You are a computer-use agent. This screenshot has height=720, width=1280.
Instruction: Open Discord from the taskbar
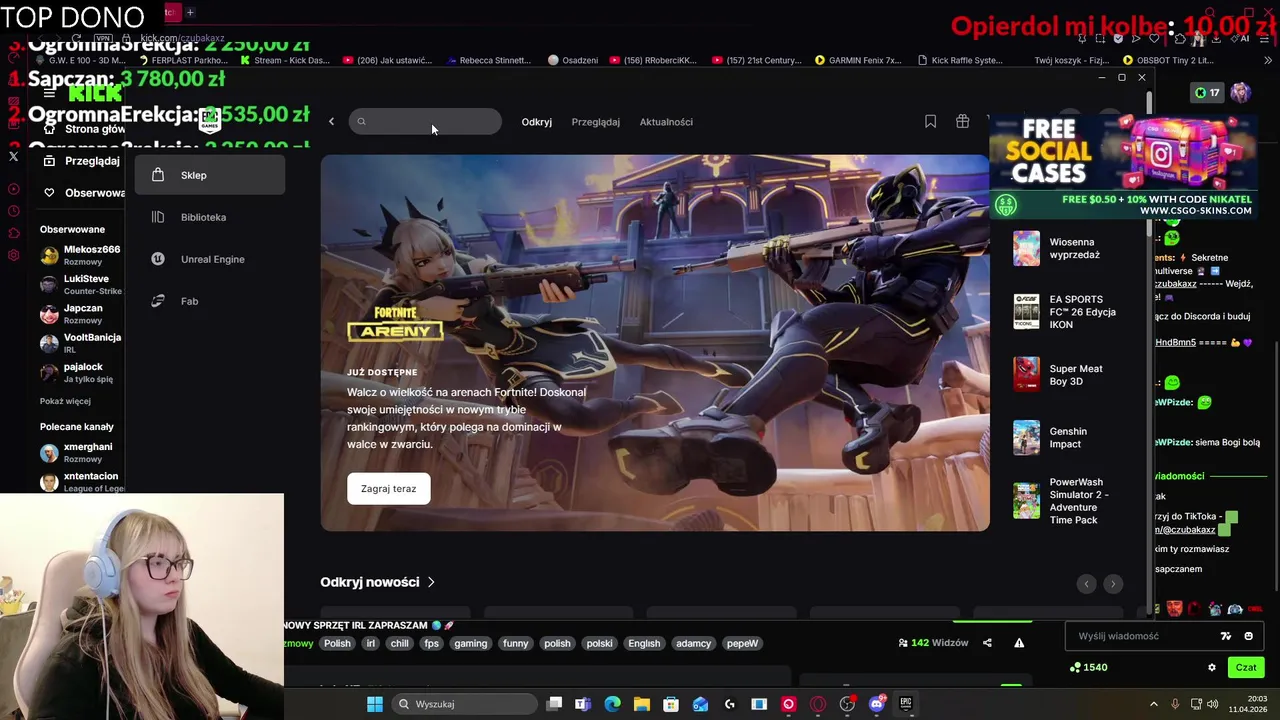point(877,704)
